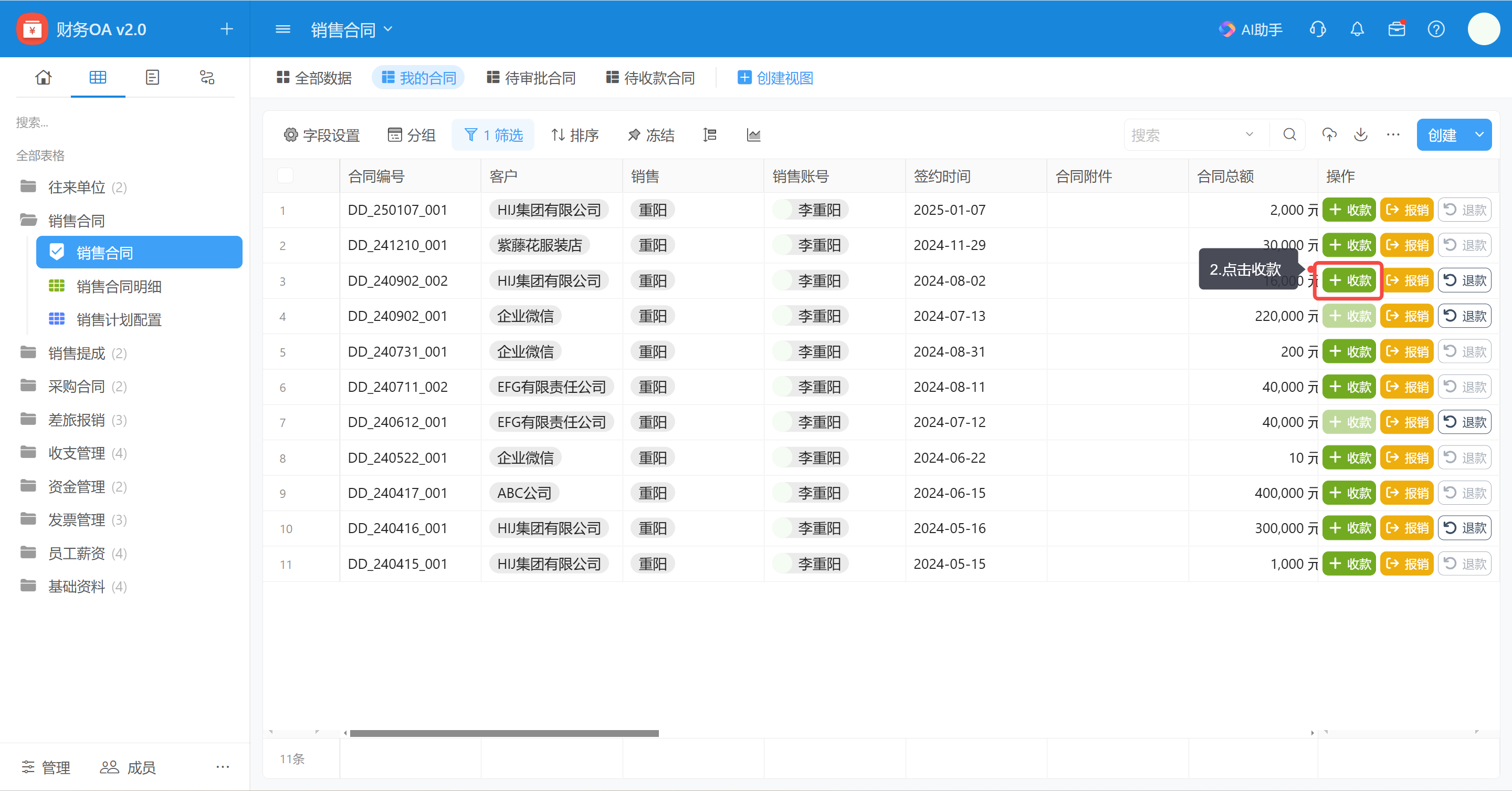Switch to 待审批合同 view tab
This screenshot has height=791, width=1512.
click(x=531, y=78)
